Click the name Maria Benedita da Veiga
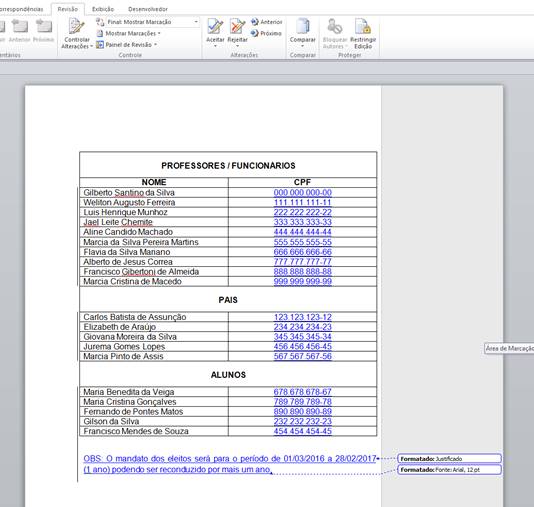 point(129,392)
